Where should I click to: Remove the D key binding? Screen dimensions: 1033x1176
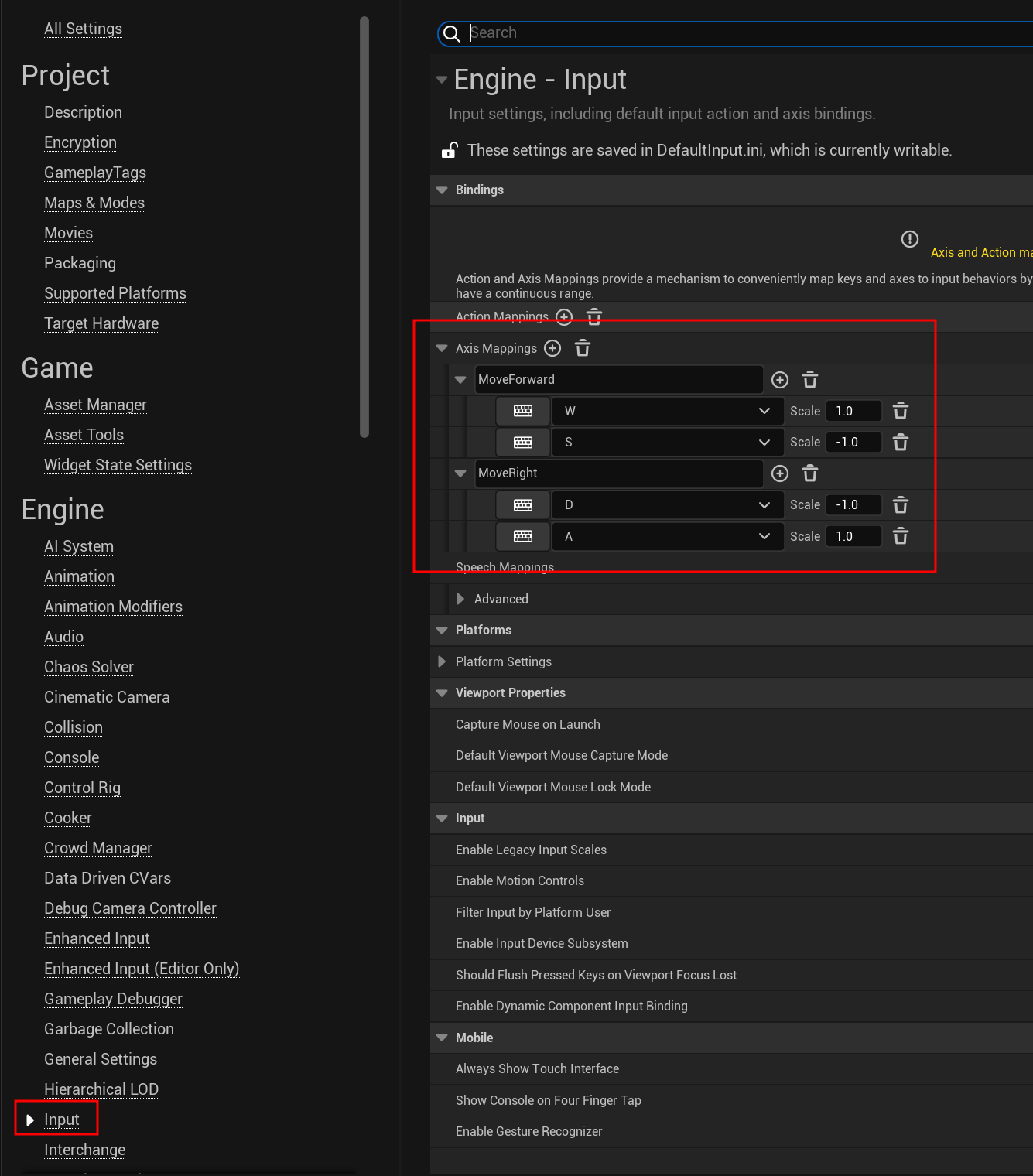(901, 505)
